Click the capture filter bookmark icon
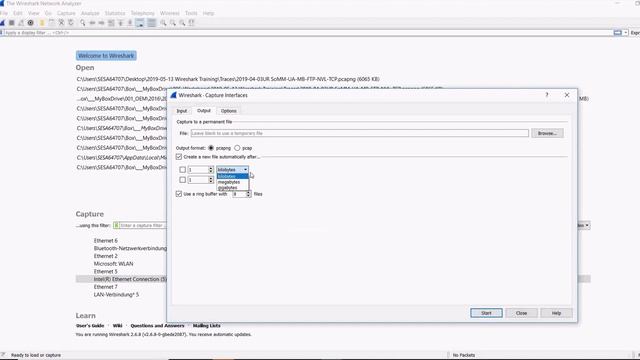The height and width of the screenshot is (360, 640). (116, 225)
